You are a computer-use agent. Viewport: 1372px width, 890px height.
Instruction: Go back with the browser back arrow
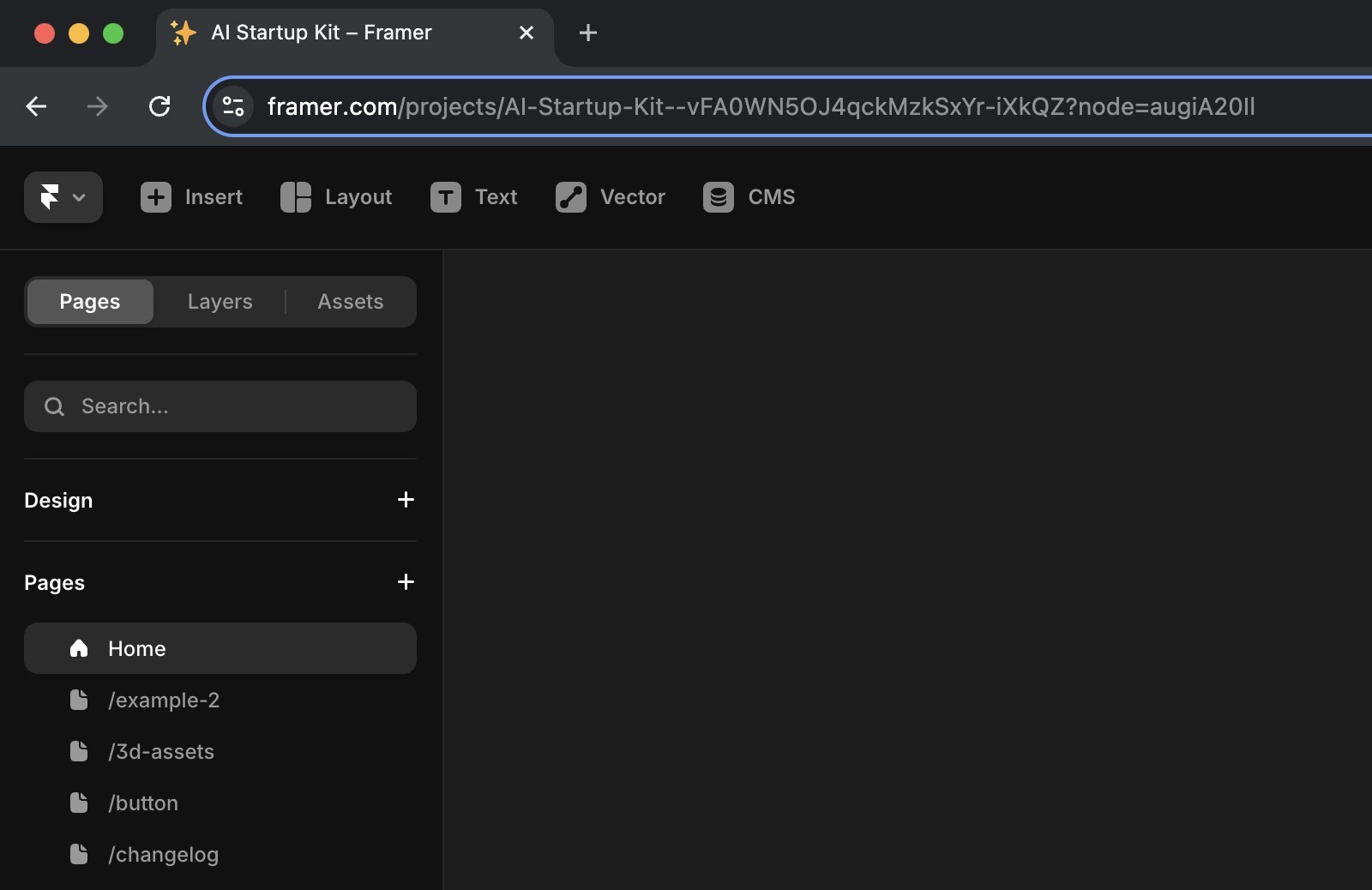(x=36, y=106)
